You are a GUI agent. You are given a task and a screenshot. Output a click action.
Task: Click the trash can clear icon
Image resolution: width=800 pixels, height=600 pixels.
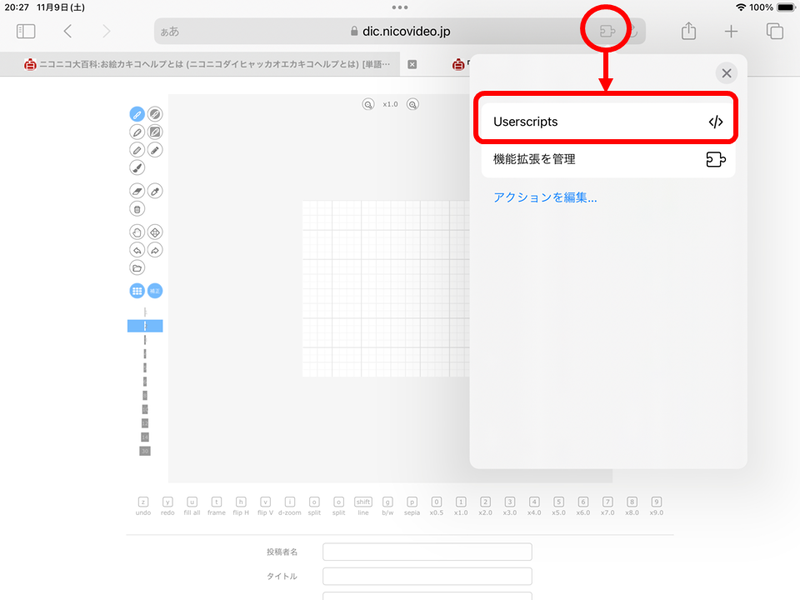click(137, 209)
